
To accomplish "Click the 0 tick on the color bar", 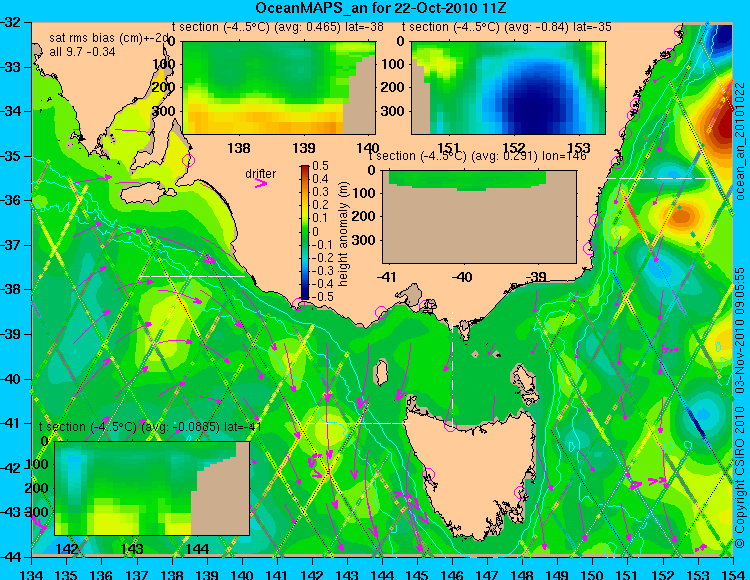I will [316, 232].
